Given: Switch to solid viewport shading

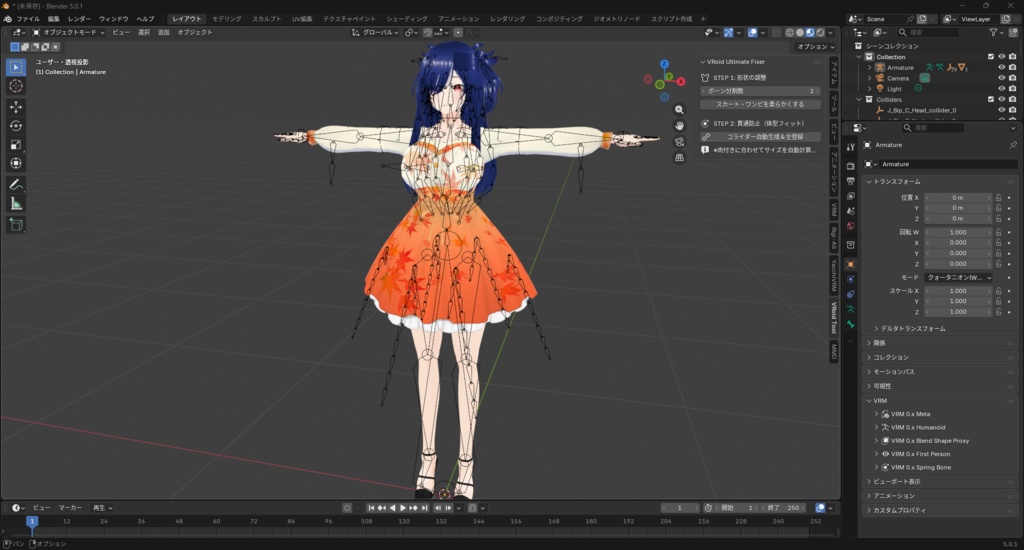Looking at the screenshot, I should [x=800, y=32].
